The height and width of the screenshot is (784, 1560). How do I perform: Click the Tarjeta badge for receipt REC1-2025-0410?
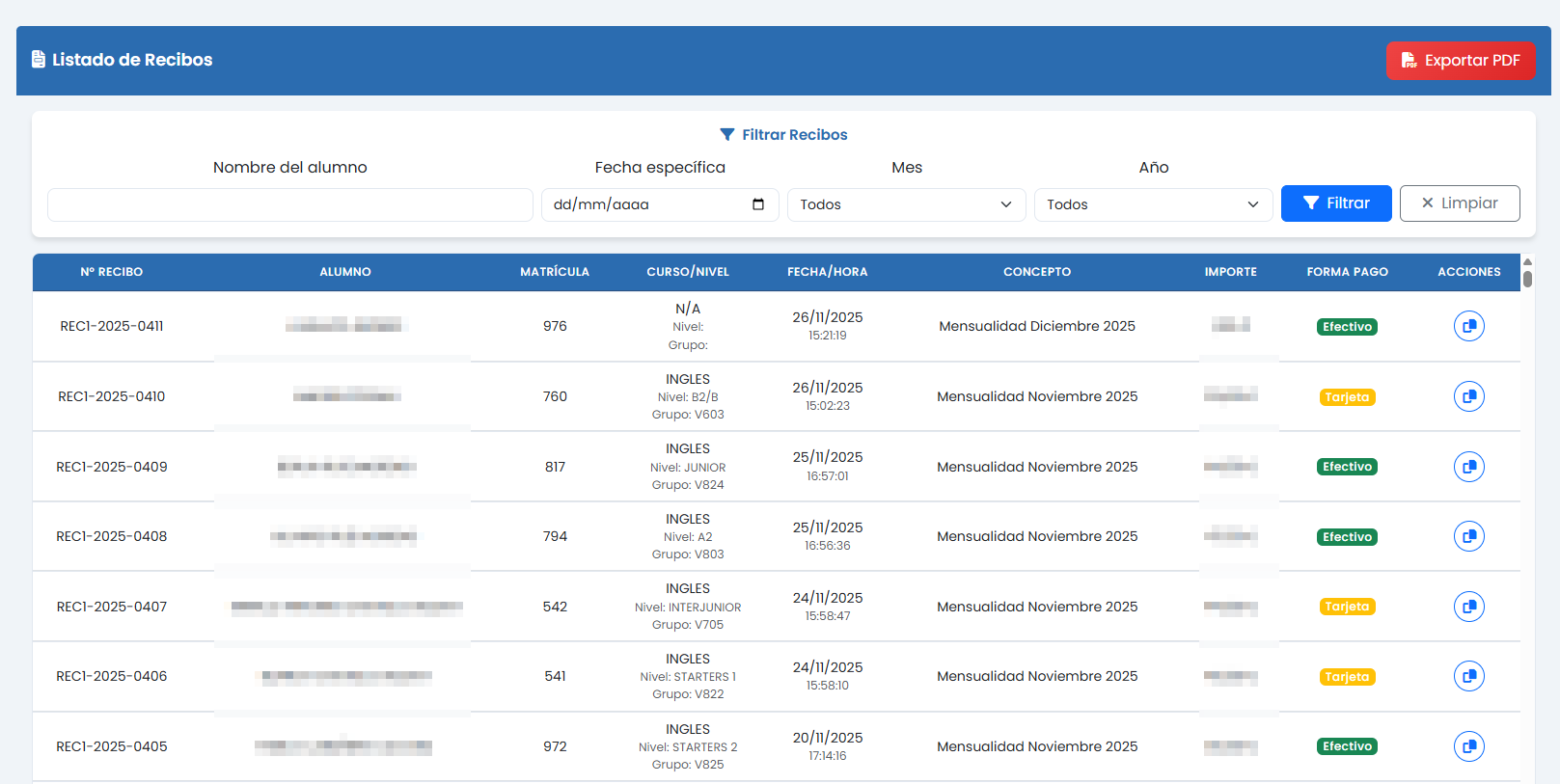pyautogui.click(x=1347, y=397)
